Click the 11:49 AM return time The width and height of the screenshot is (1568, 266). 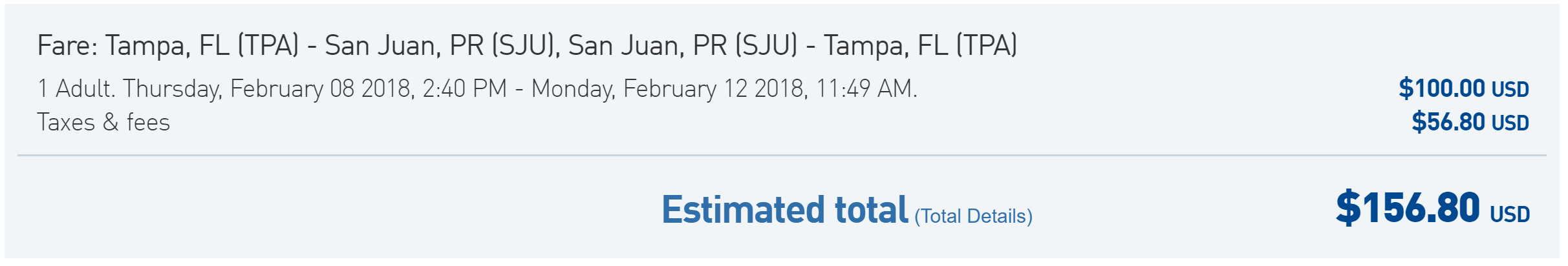point(866,88)
